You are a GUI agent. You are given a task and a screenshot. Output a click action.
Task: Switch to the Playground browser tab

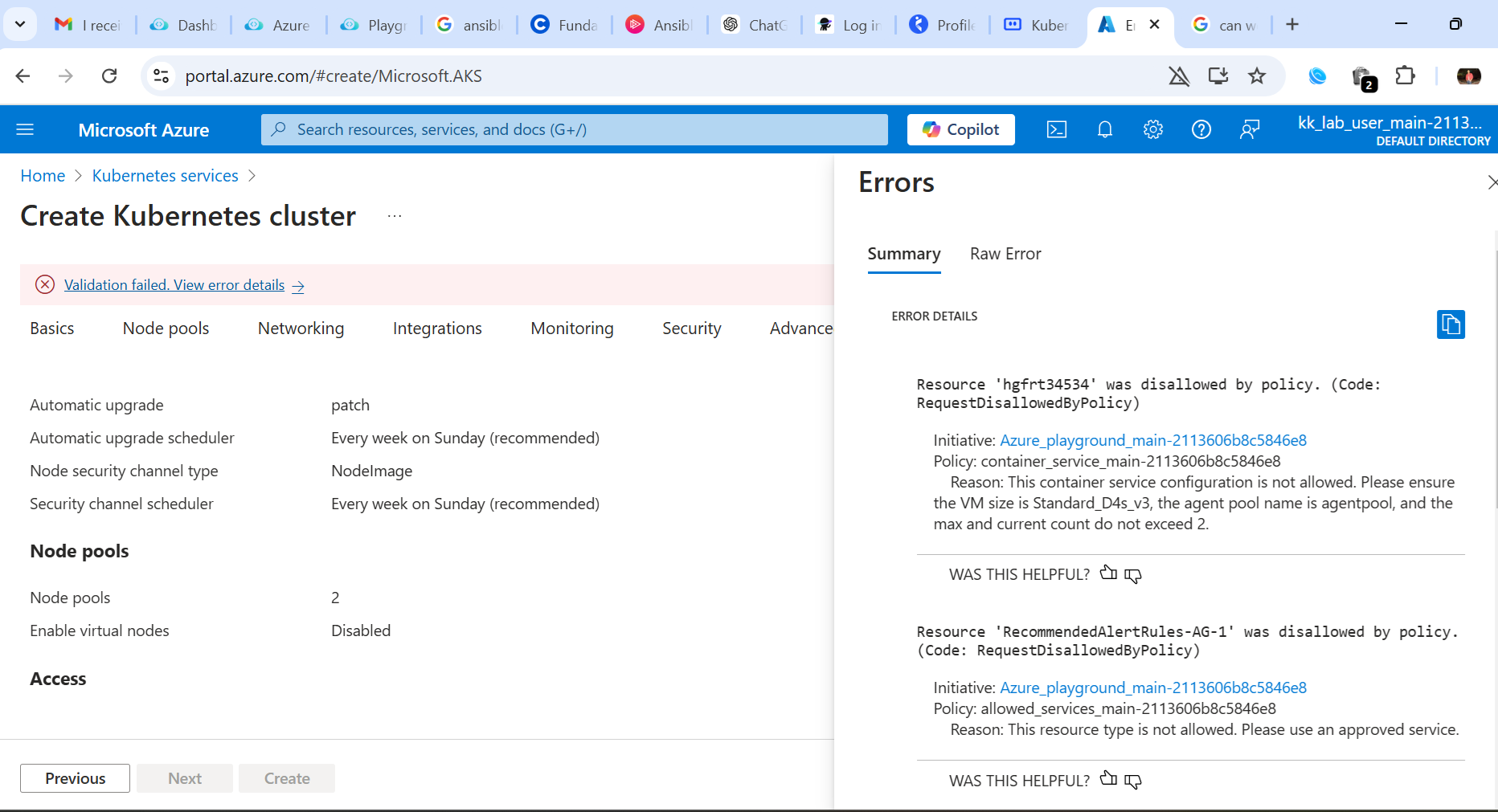(374, 25)
